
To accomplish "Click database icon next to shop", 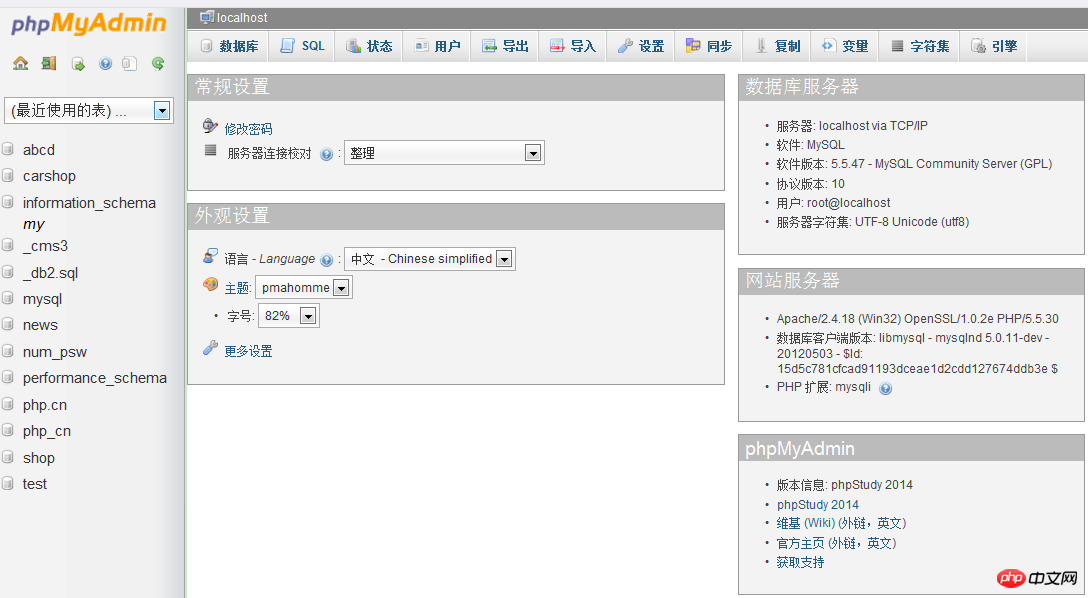I will coord(8,456).
